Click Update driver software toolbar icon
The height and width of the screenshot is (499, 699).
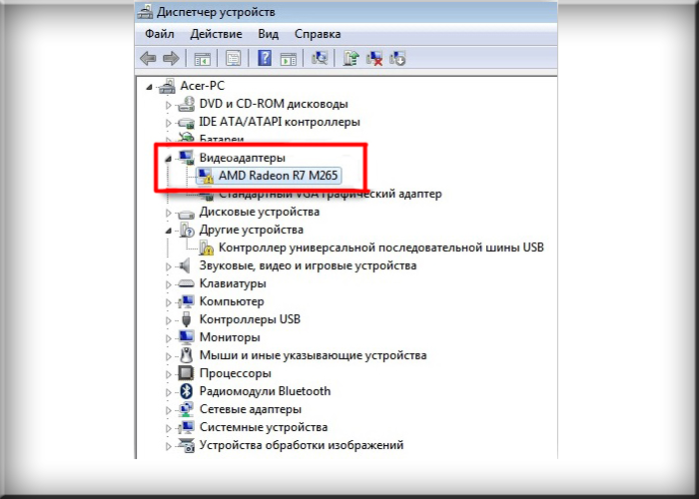[x=351, y=58]
